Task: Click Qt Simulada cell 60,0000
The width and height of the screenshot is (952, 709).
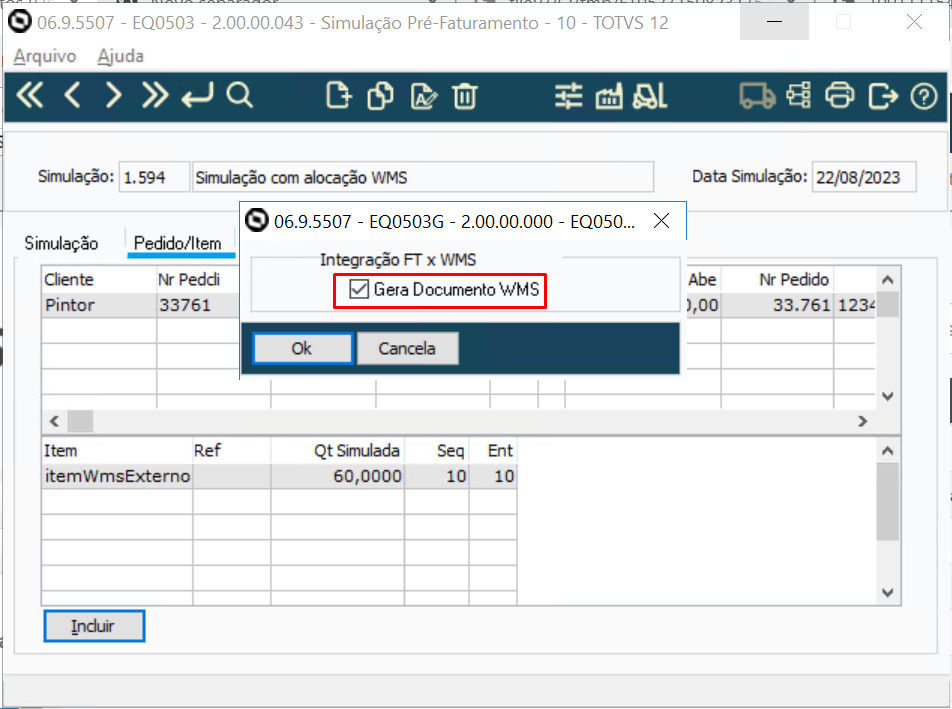Action: tap(338, 476)
